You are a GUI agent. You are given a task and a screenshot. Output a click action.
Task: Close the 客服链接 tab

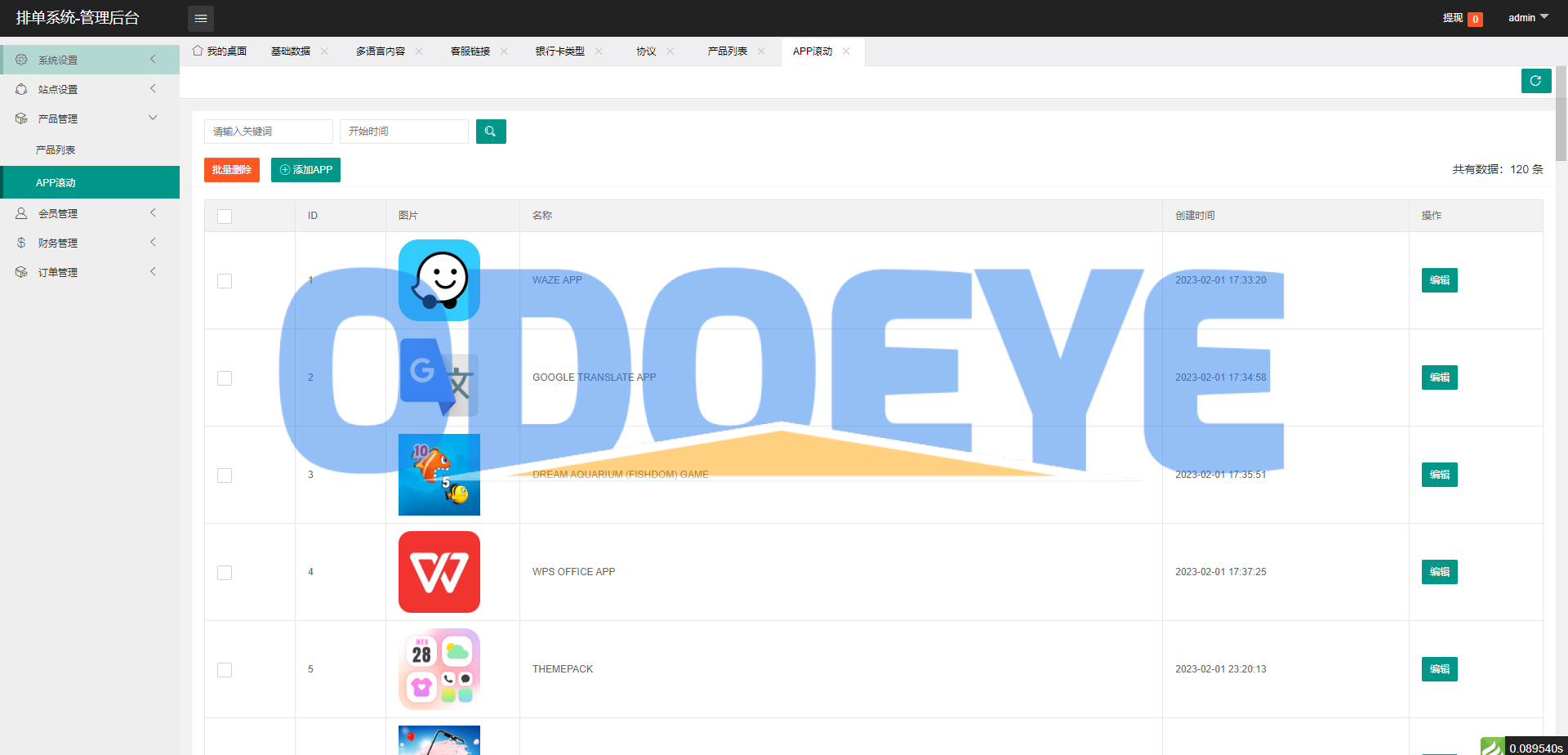[x=504, y=51]
